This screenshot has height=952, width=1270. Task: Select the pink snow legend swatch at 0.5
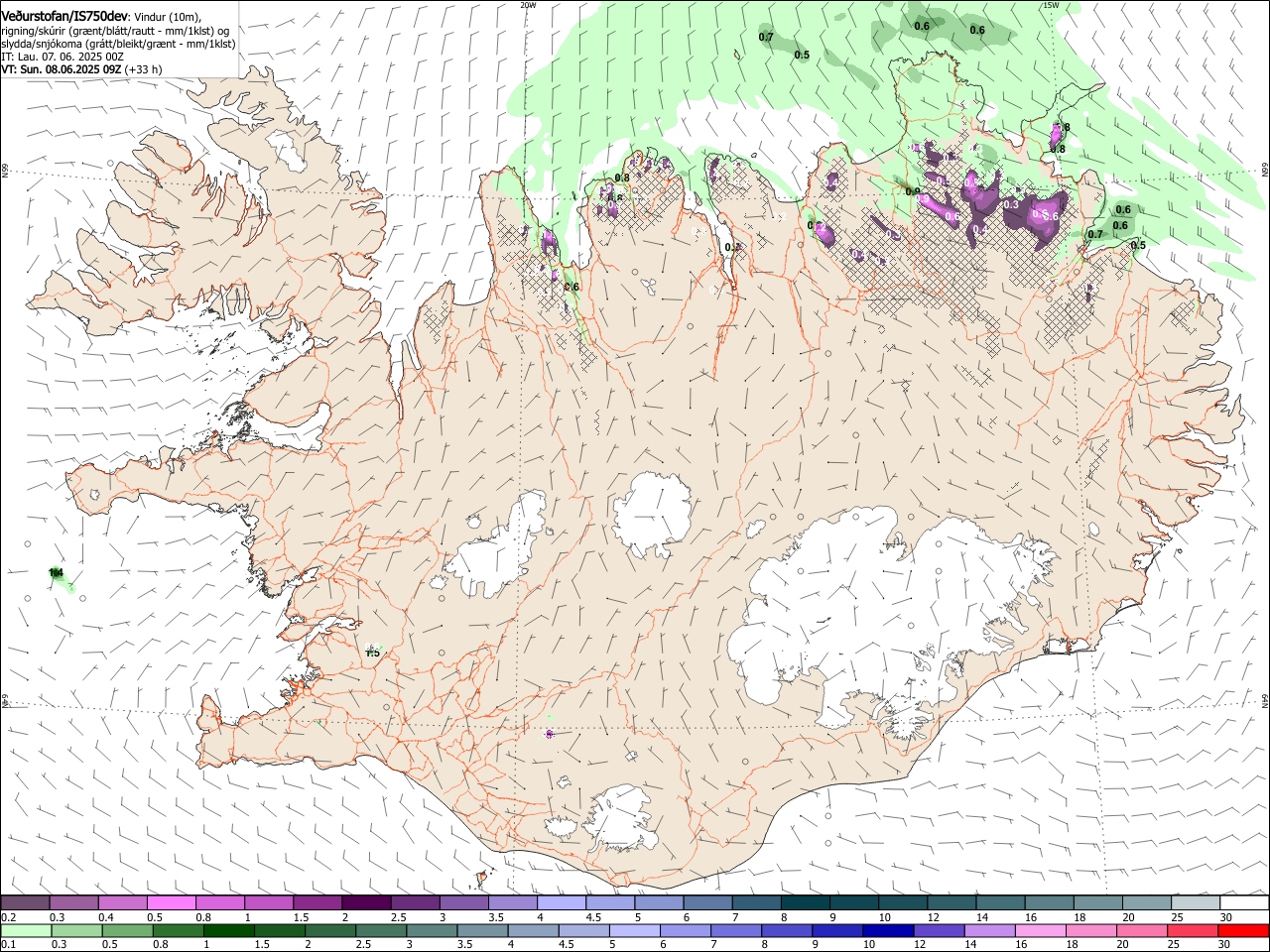tap(172, 903)
